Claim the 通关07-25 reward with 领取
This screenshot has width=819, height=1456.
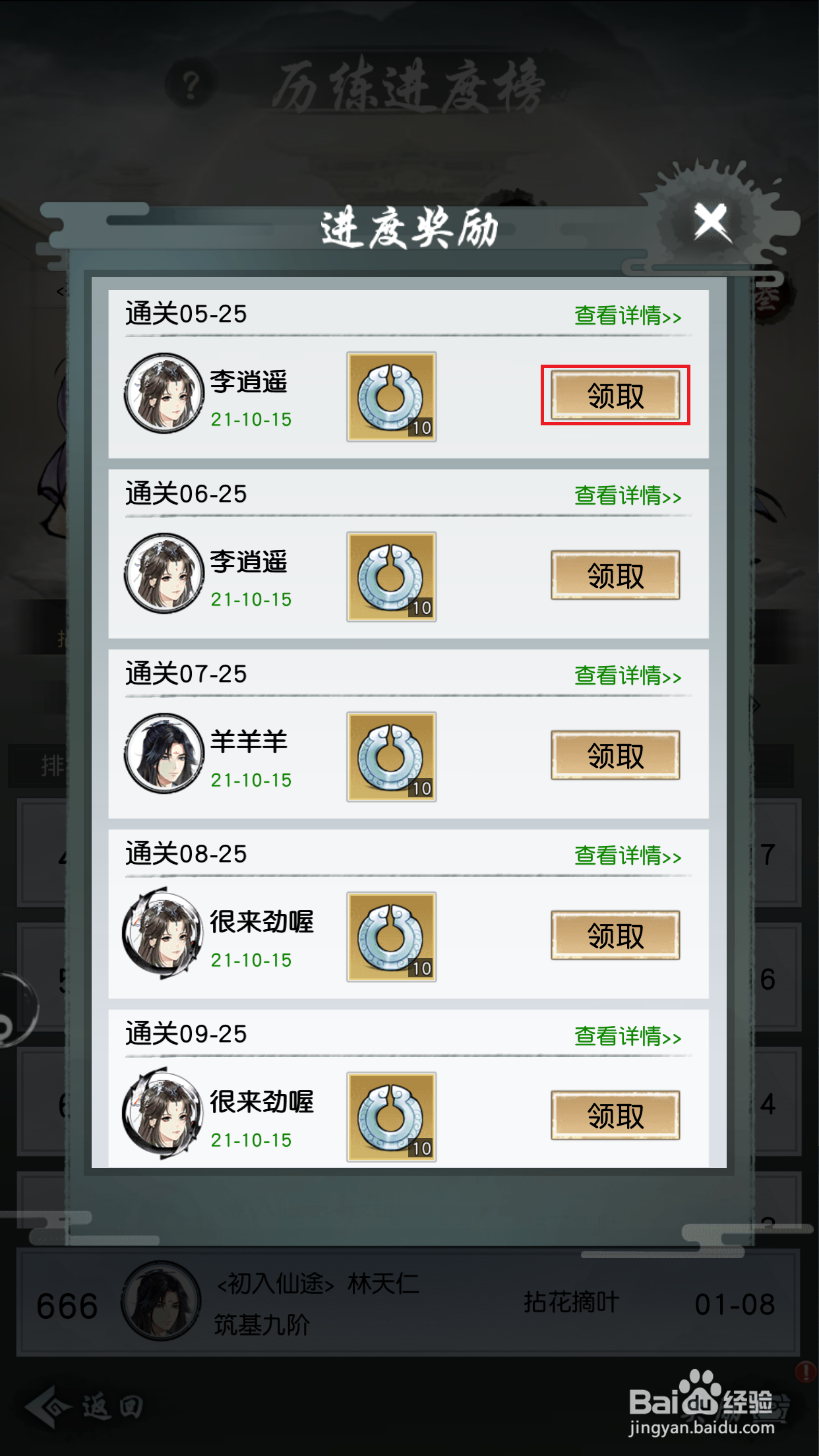(615, 756)
